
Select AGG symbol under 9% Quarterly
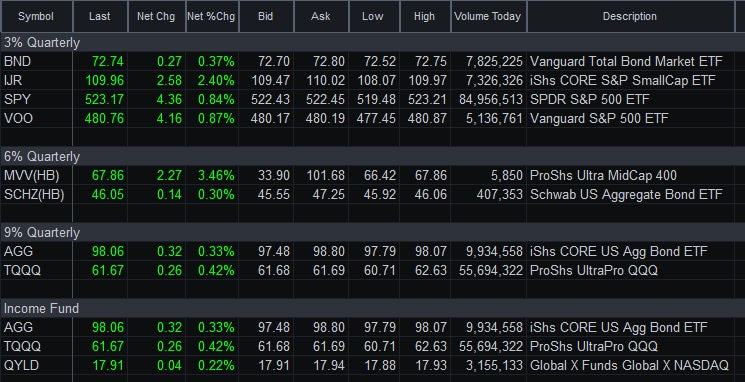tap(19, 251)
